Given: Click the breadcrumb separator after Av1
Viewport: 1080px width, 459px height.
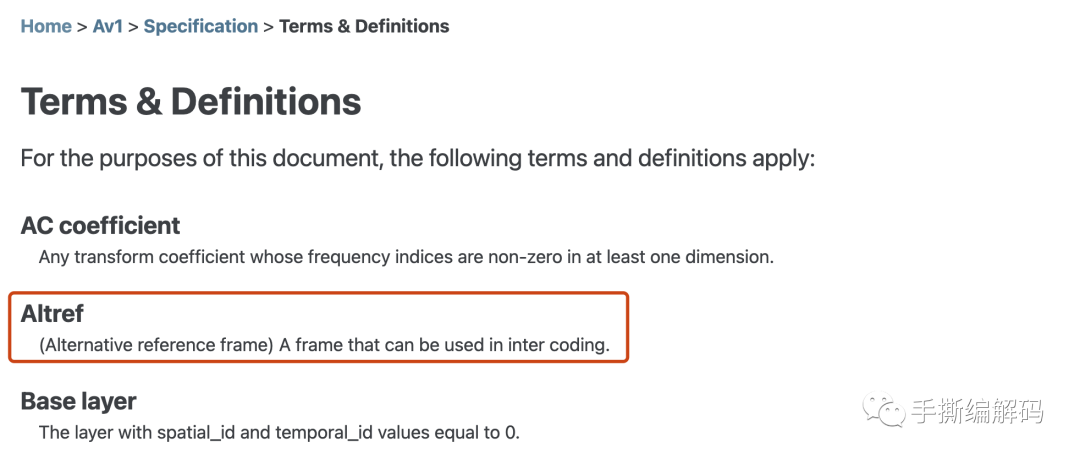Looking at the screenshot, I should [x=133, y=27].
